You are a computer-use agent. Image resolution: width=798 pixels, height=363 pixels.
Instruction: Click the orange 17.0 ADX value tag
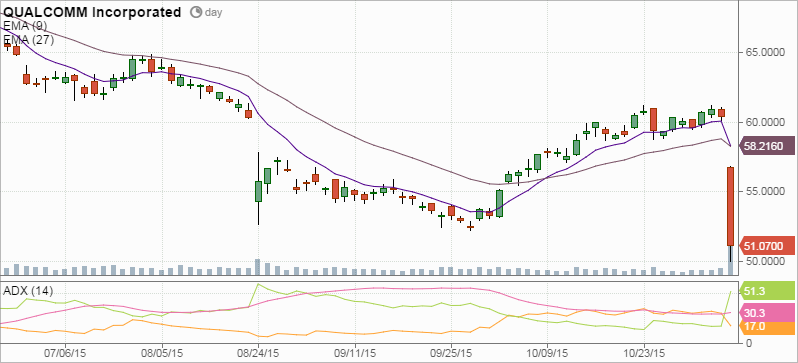(x=768, y=327)
